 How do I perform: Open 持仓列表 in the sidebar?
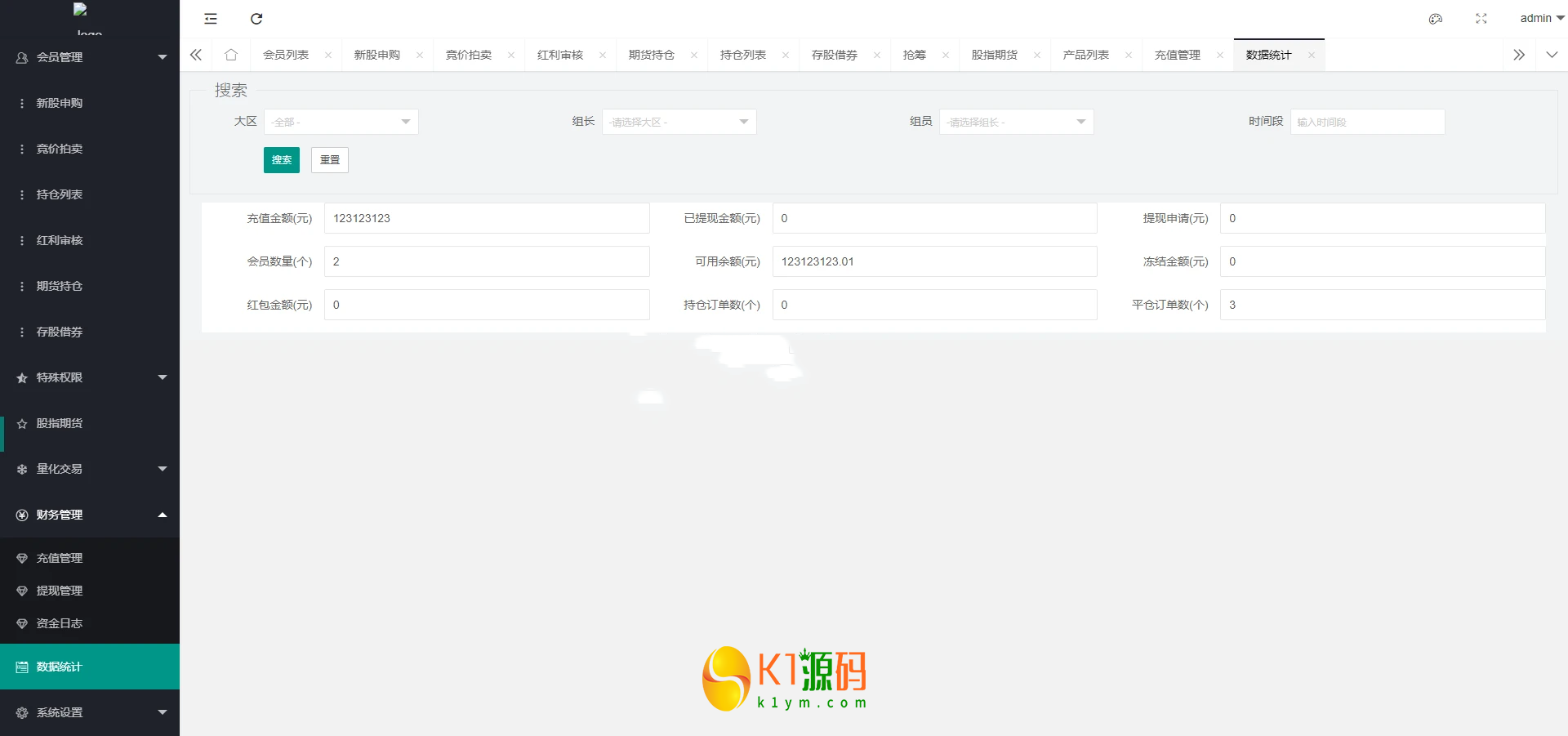click(90, 194)
